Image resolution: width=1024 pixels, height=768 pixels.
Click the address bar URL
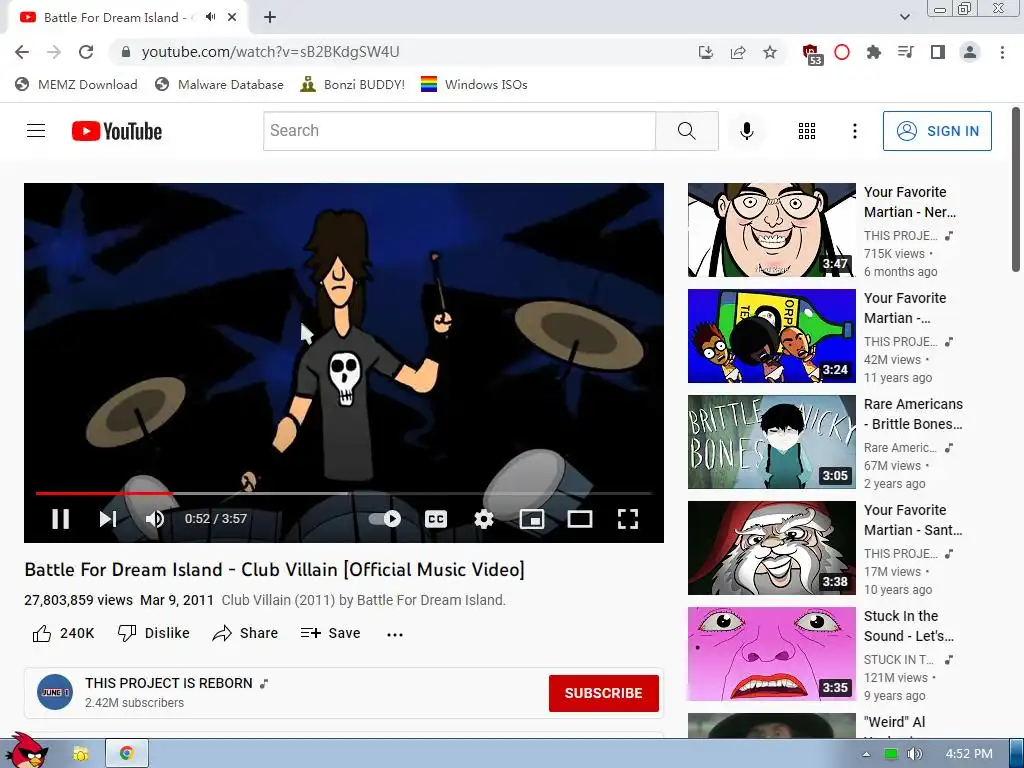click(270, 52)
